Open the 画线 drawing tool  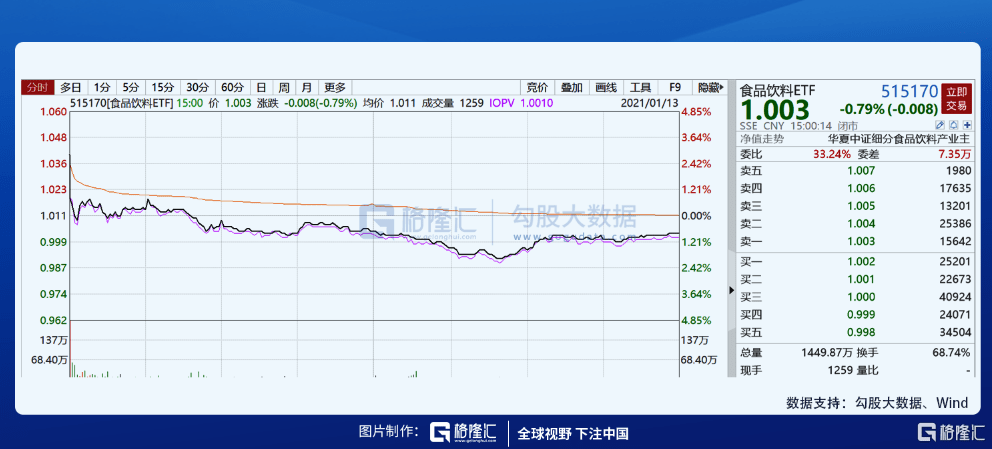click(x=606, y=87)
